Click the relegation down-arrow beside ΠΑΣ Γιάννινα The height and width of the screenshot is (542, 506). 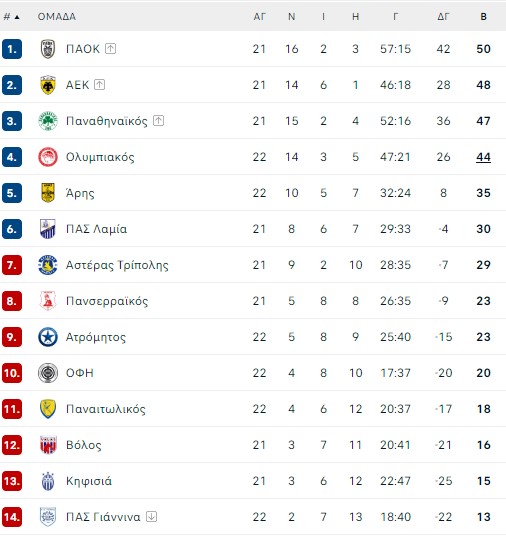[151, 517]
